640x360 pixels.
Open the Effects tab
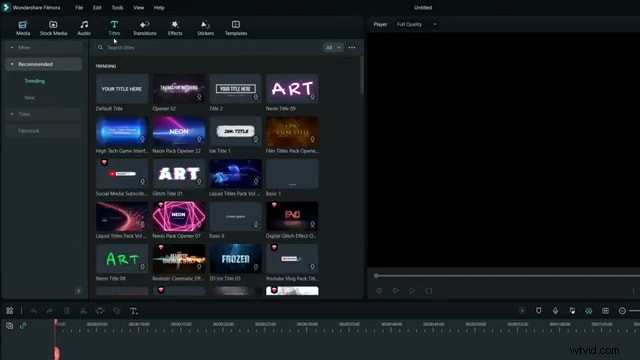click(175, 28)
